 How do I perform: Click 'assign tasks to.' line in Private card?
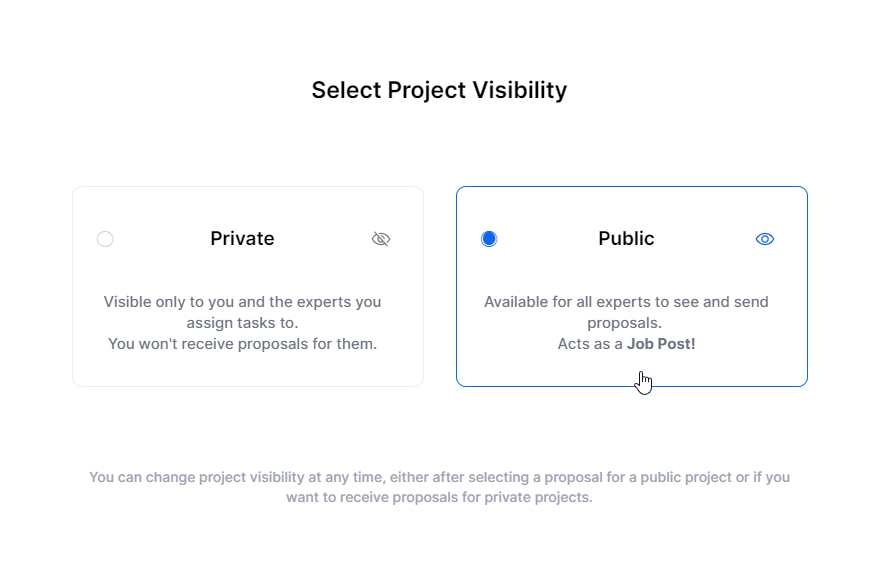(x=242, y=323)
